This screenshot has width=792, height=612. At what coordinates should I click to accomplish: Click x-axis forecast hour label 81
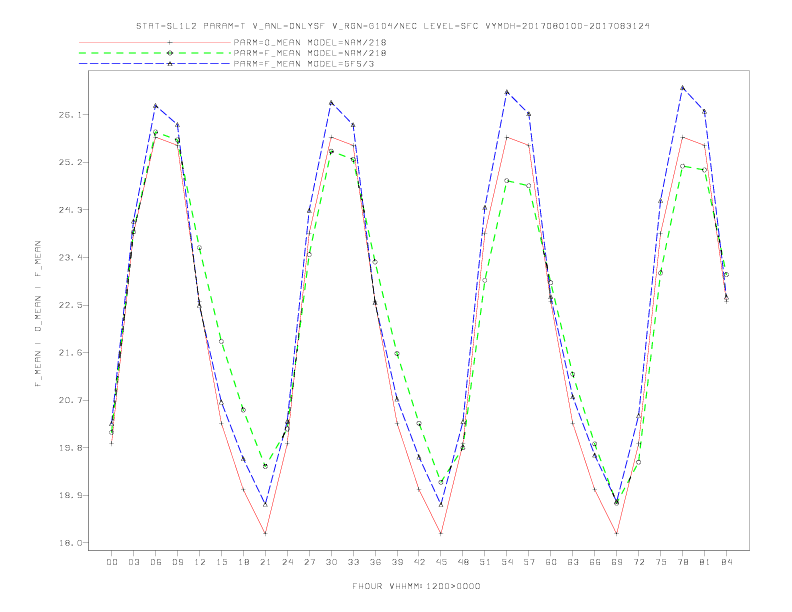(x=705, y=562)
